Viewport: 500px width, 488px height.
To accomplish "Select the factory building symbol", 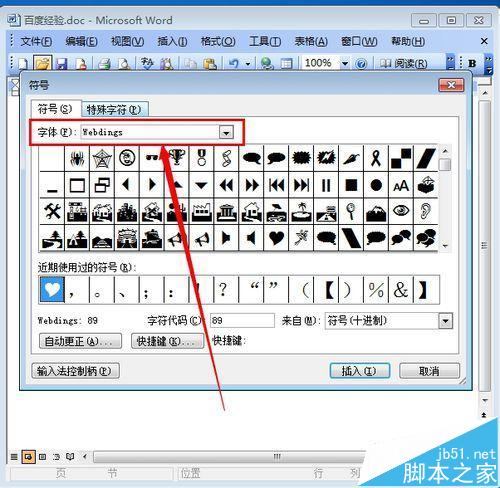I will point(202,211).
